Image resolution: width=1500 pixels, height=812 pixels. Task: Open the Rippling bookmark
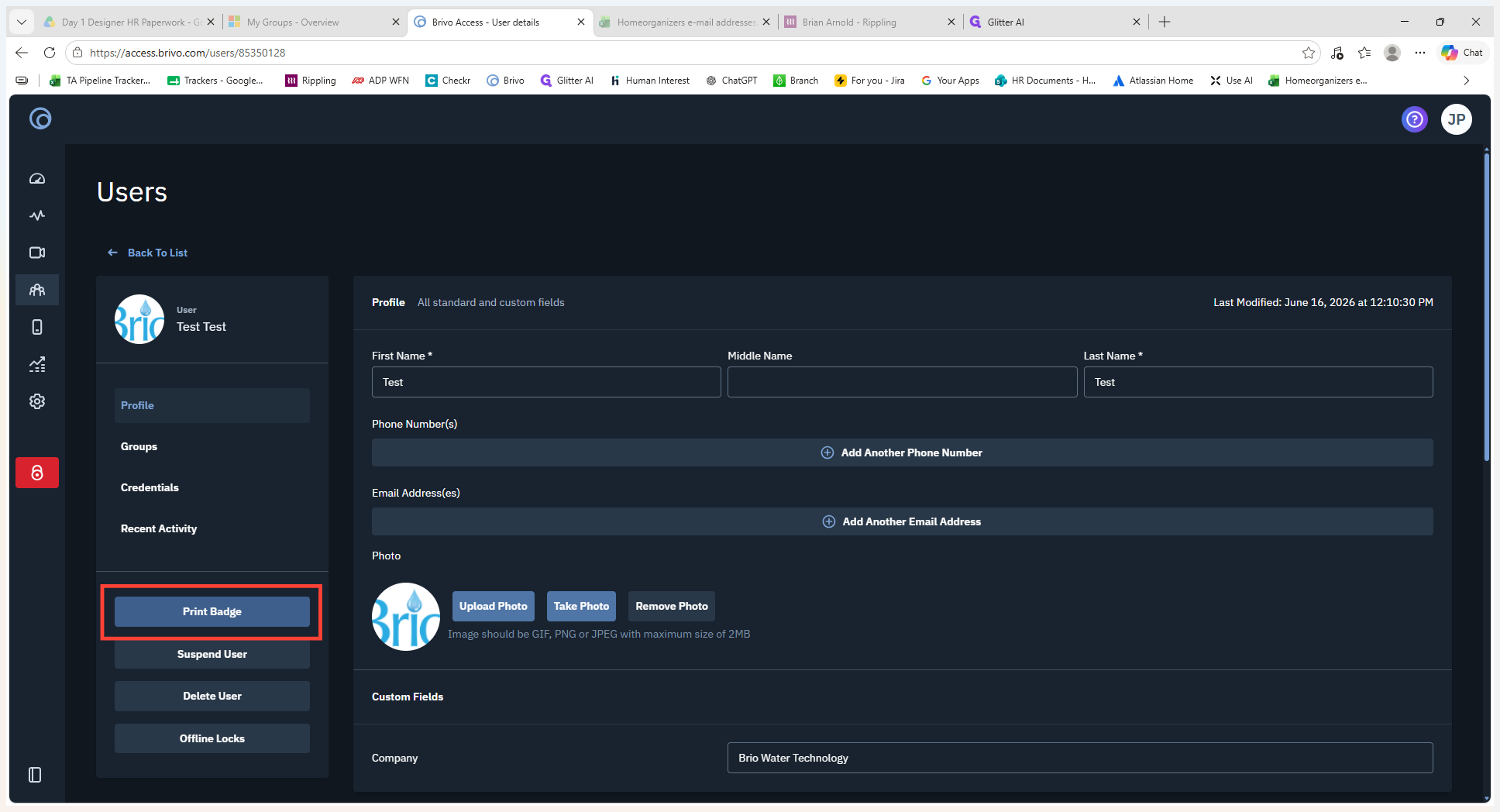coord(311,81)
